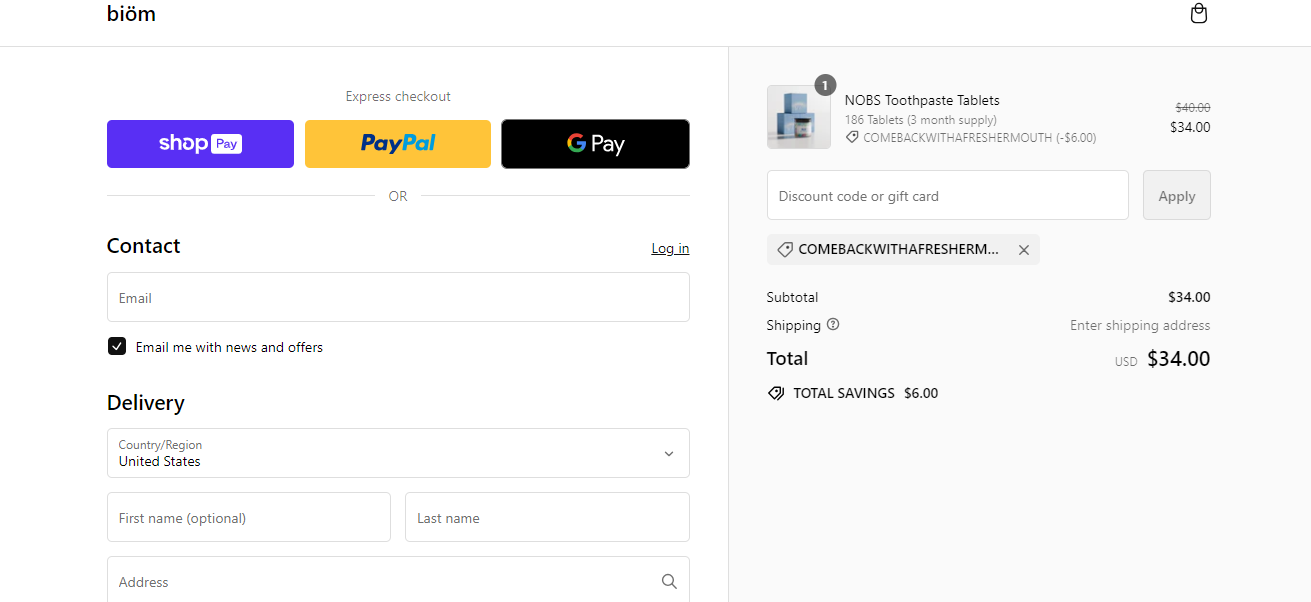Click the address search magnifier icon
Image resolution: width=1311 pixels, height=602 pixels.
669,582
